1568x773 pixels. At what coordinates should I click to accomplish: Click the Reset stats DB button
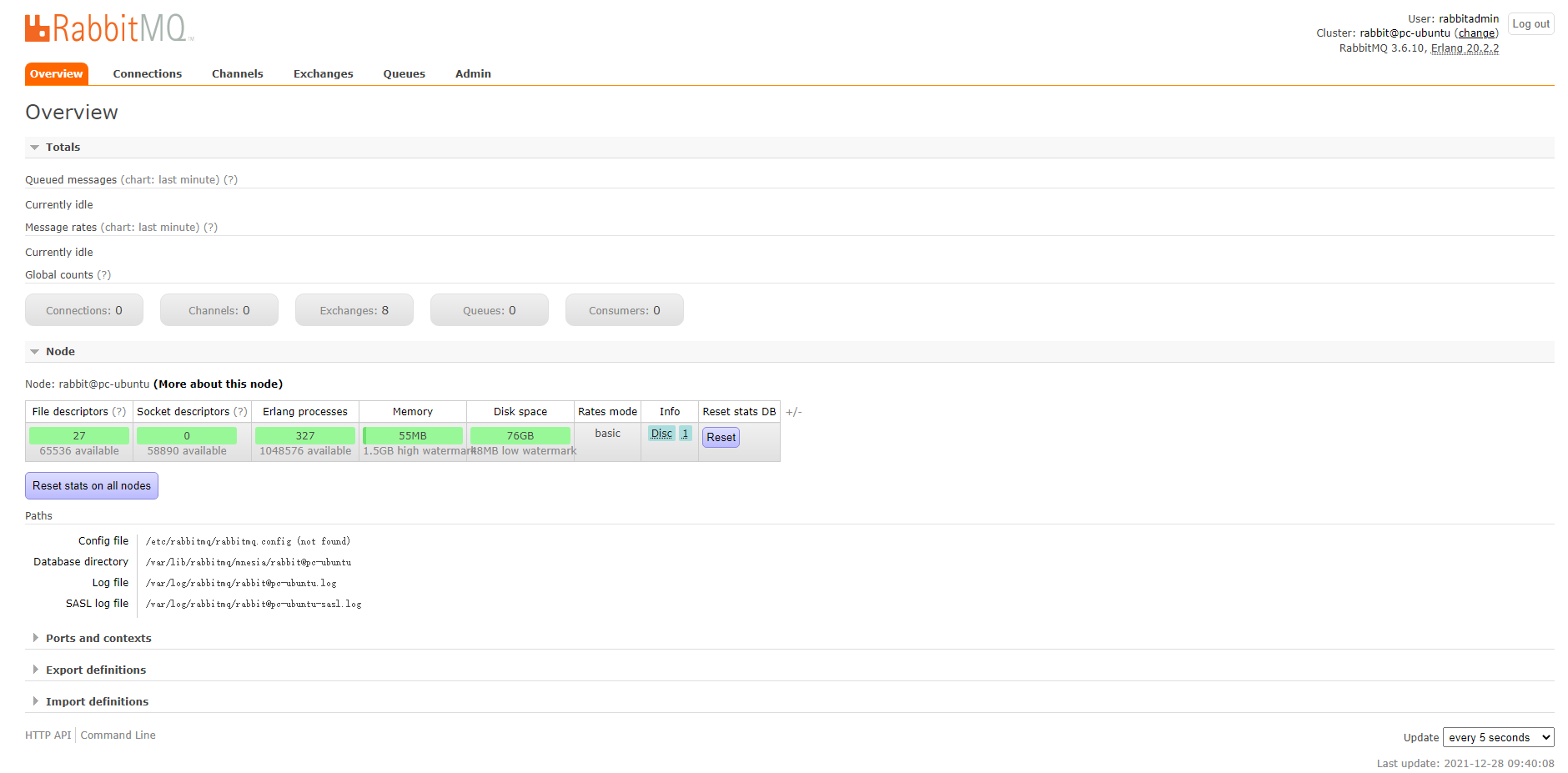coord(721,437)
